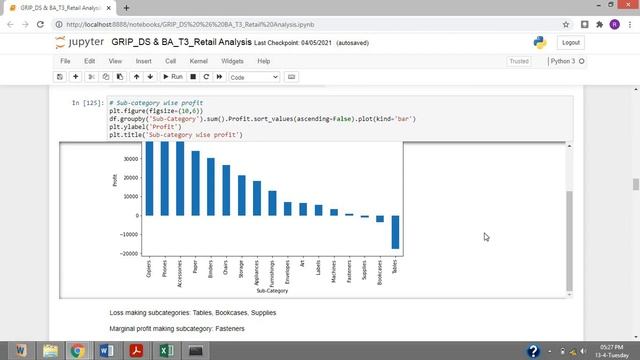
Task: Click the Jupyter logo
Action: point(80,42)
